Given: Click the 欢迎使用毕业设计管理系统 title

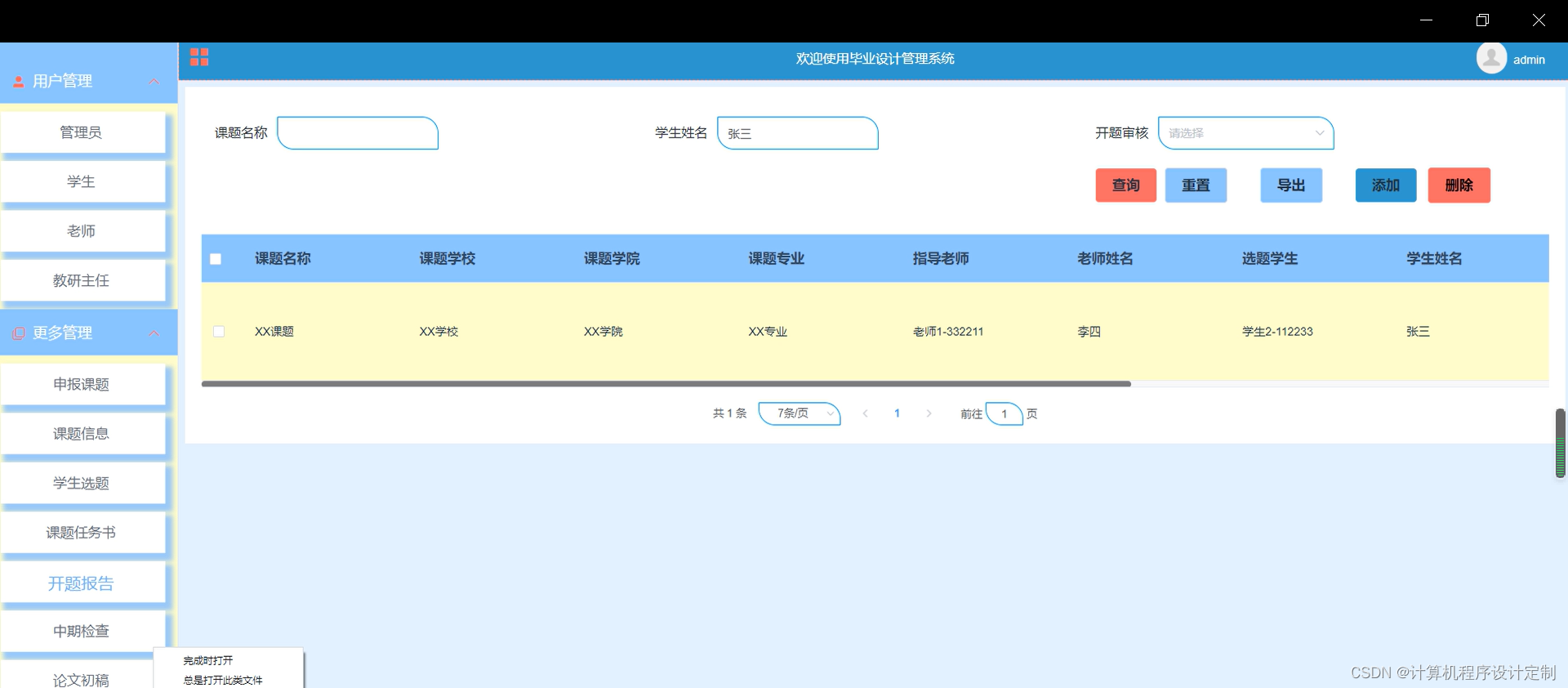Looking at the screenshot, I should [875, 59].
